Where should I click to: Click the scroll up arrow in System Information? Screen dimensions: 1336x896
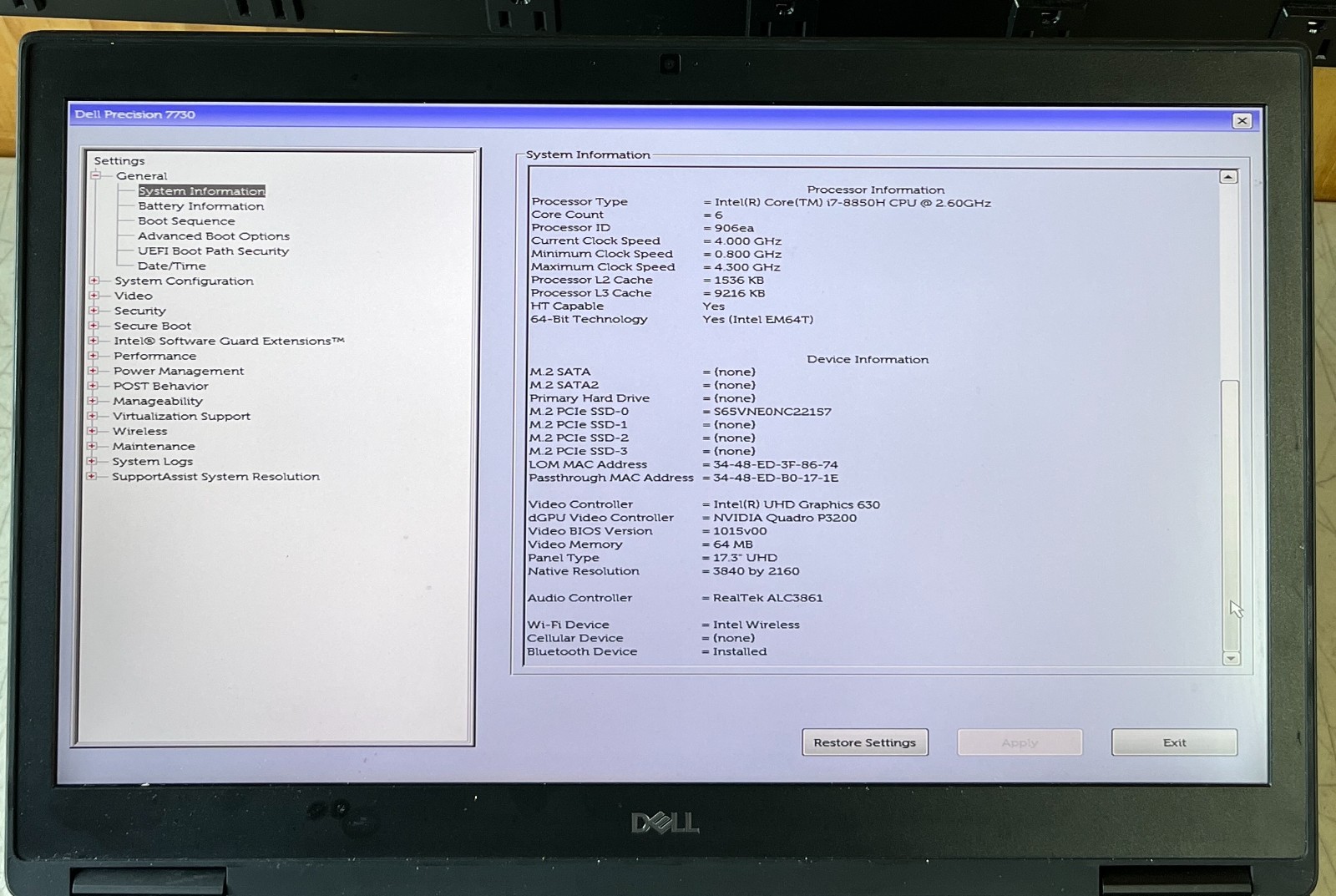(x=1228, y=177)
